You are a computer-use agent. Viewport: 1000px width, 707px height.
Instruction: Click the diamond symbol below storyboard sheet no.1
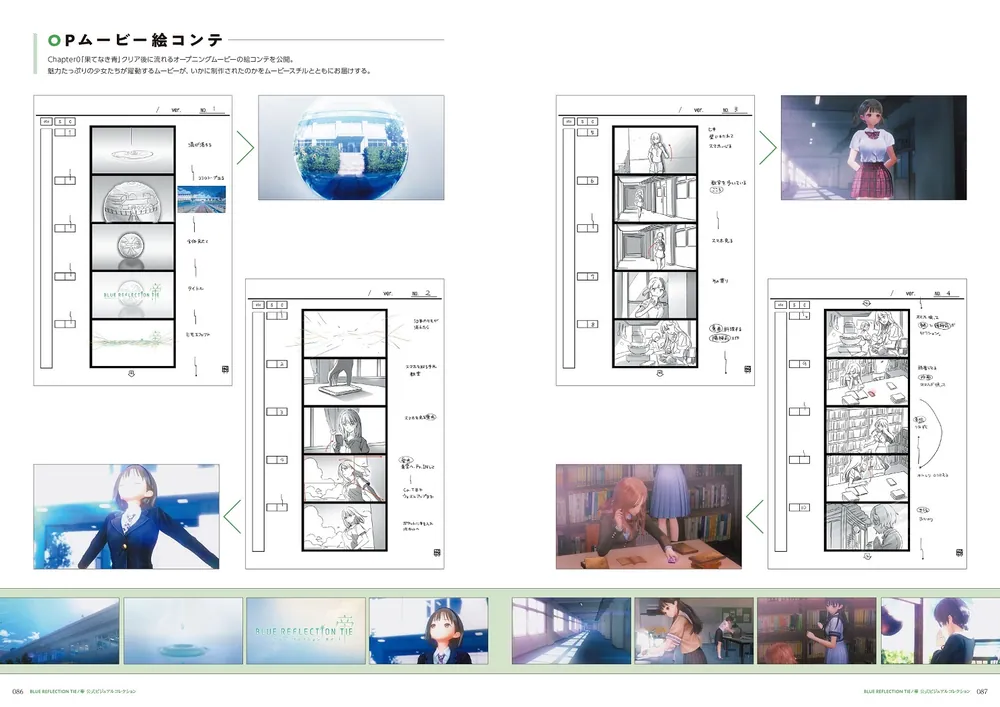(131, 373)
